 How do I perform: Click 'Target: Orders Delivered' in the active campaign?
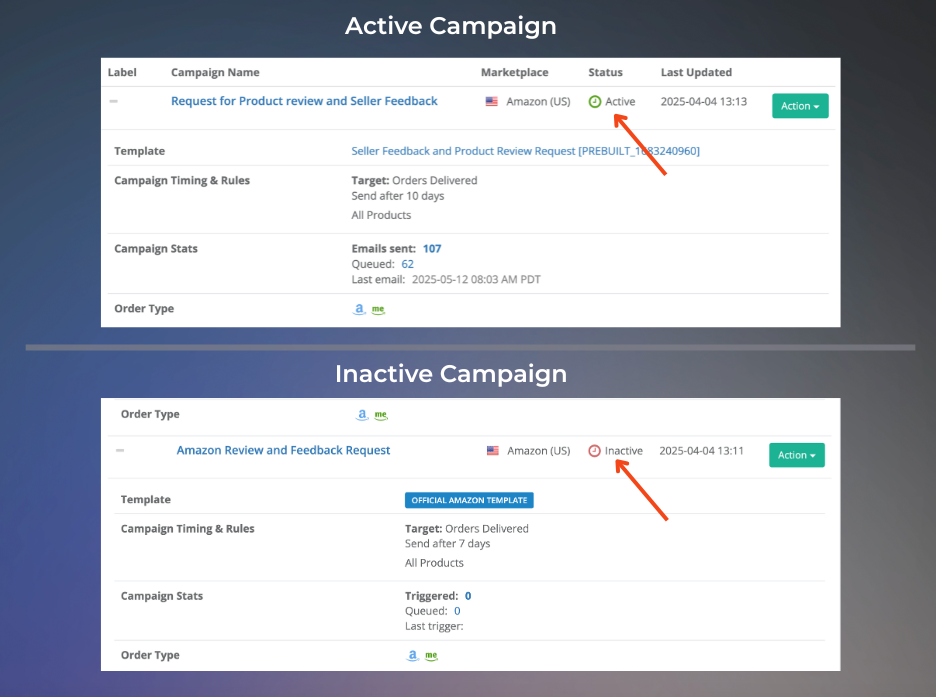(414, 180)
